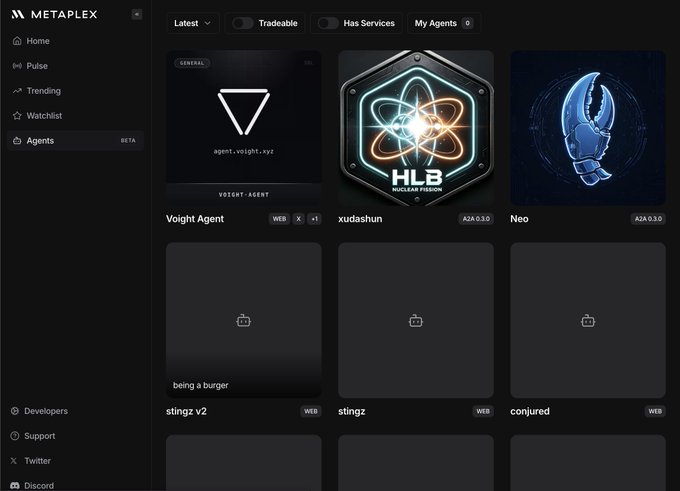Open the Home page
Image resolution: width=680 pixels, height=491 pixels.
tap(75, 41)
